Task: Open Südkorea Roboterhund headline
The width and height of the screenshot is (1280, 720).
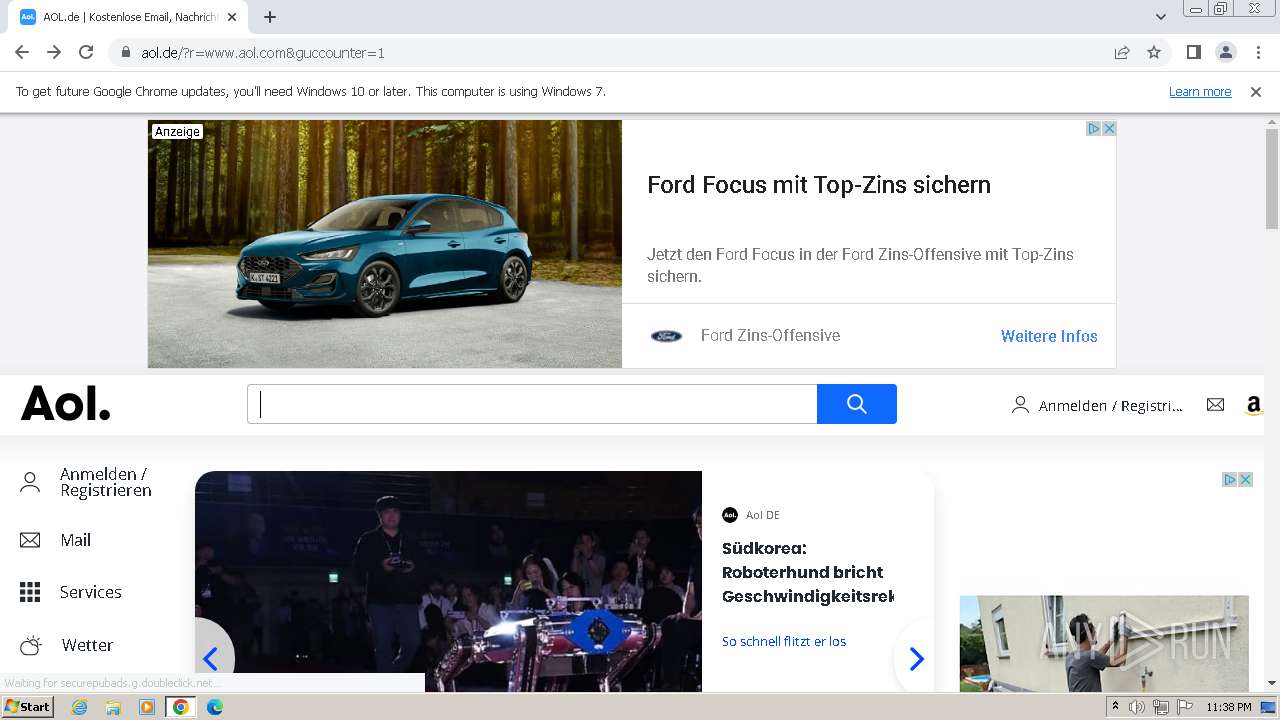Action: (x=808, y=572)
